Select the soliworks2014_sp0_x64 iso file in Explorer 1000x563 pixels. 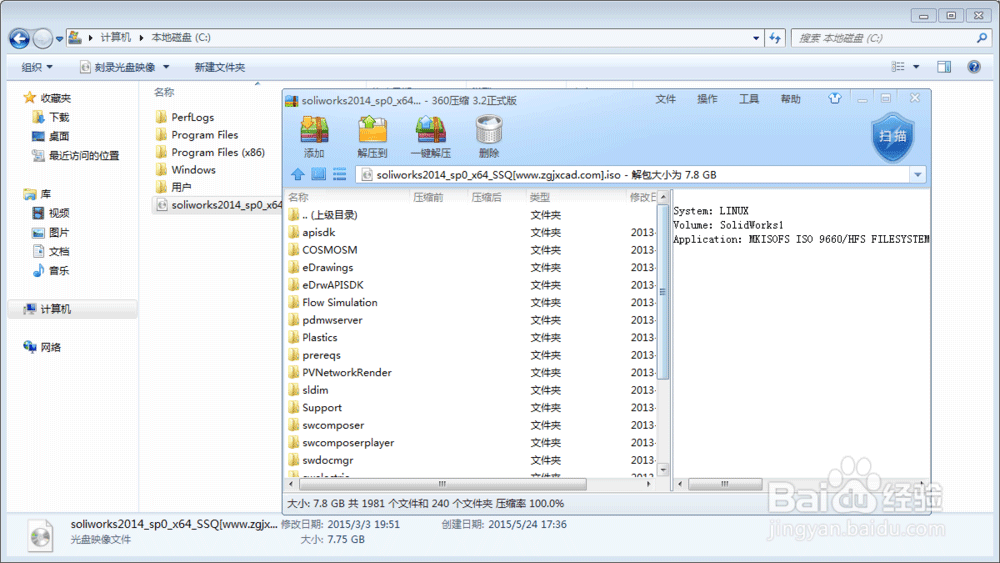pyautogui.click(x=217, y=205)
